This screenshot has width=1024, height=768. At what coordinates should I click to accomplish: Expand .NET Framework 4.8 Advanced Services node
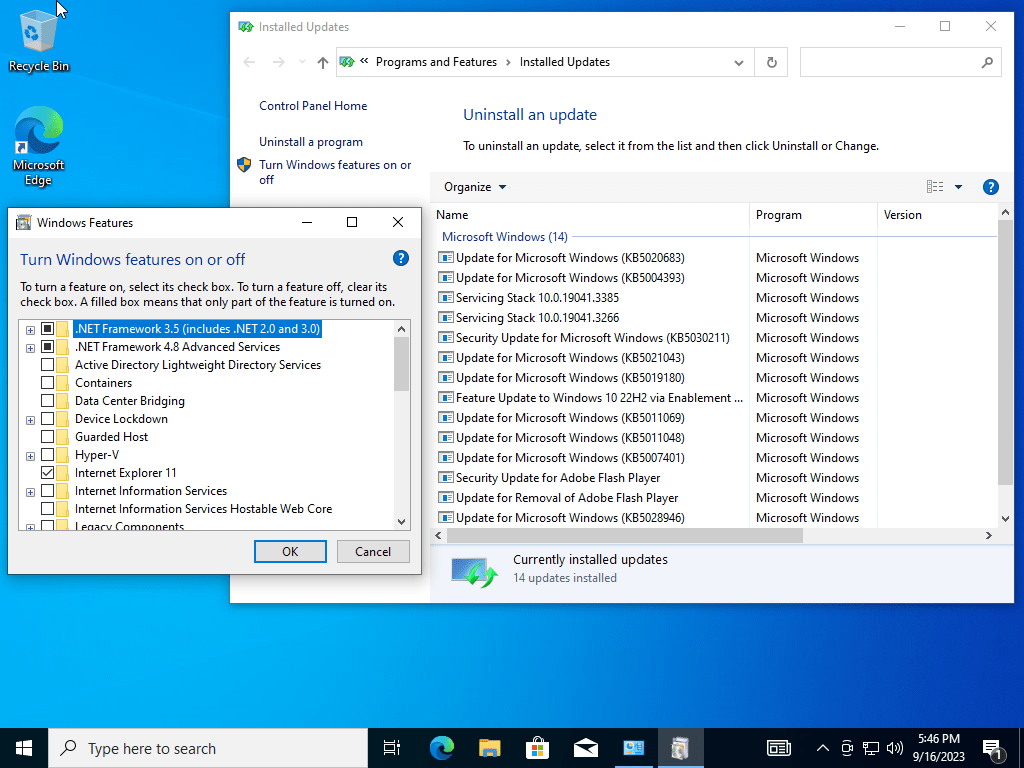[30, 348]
